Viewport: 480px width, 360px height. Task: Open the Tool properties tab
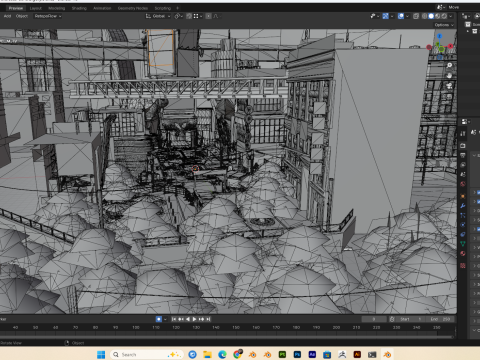coord(463,134)
